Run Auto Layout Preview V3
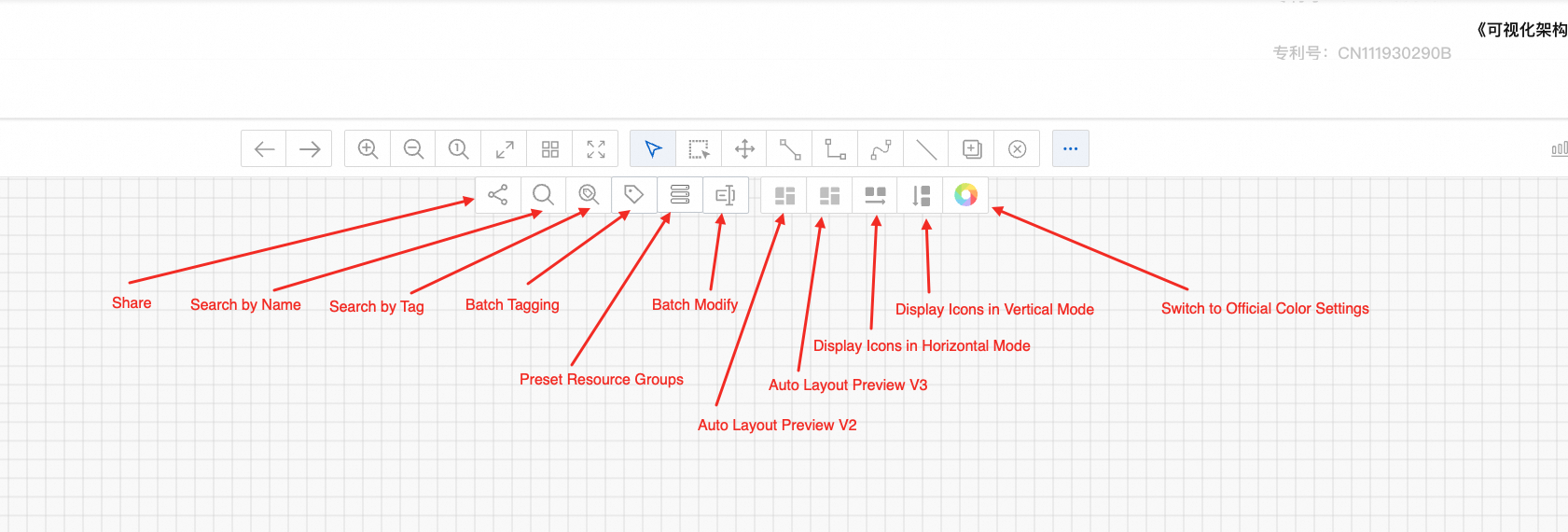 click(830, 195)
